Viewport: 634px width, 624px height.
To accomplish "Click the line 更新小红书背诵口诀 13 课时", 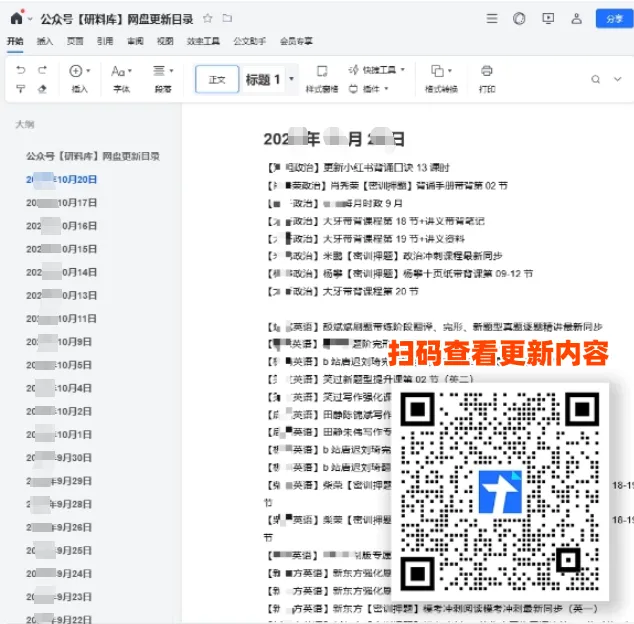I will click(x=386, y=168).
